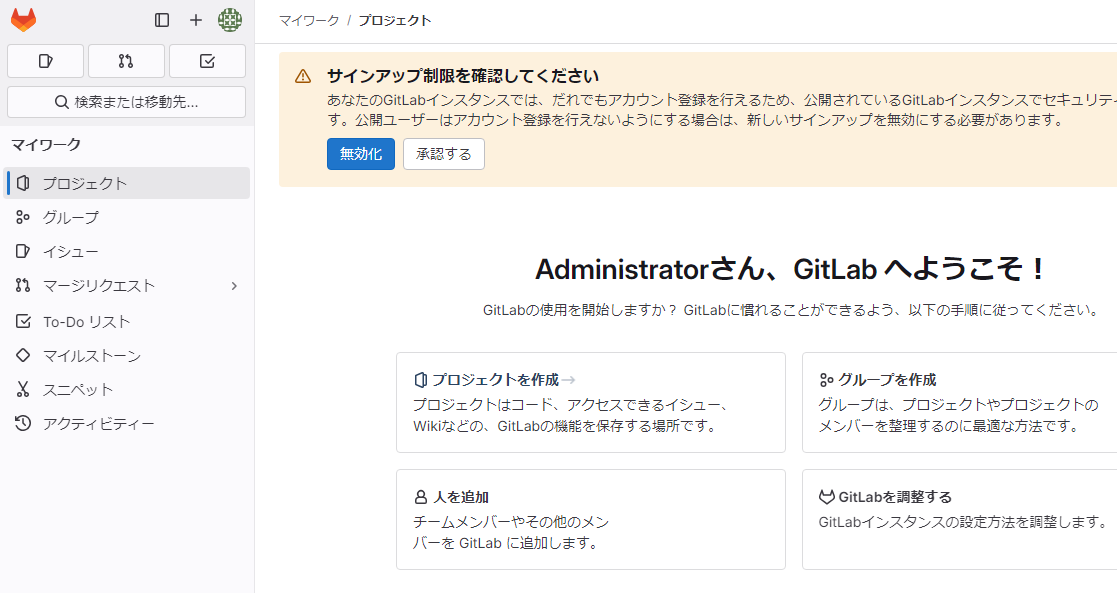Open the GitLabを調整する card link
1117x593 pixels.
coord(896,496)
